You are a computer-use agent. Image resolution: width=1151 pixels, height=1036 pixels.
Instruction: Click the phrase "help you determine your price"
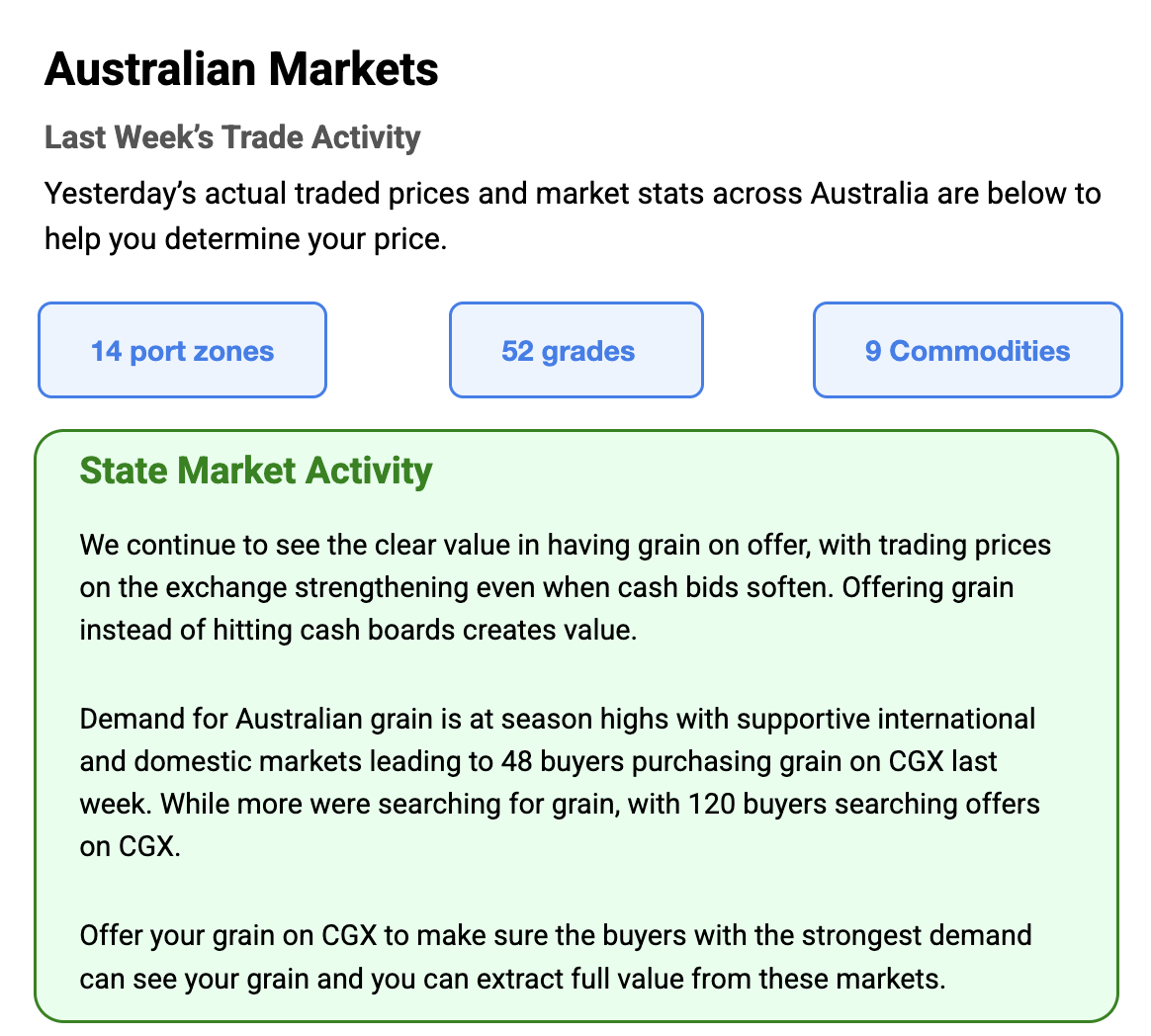point(244,239)
